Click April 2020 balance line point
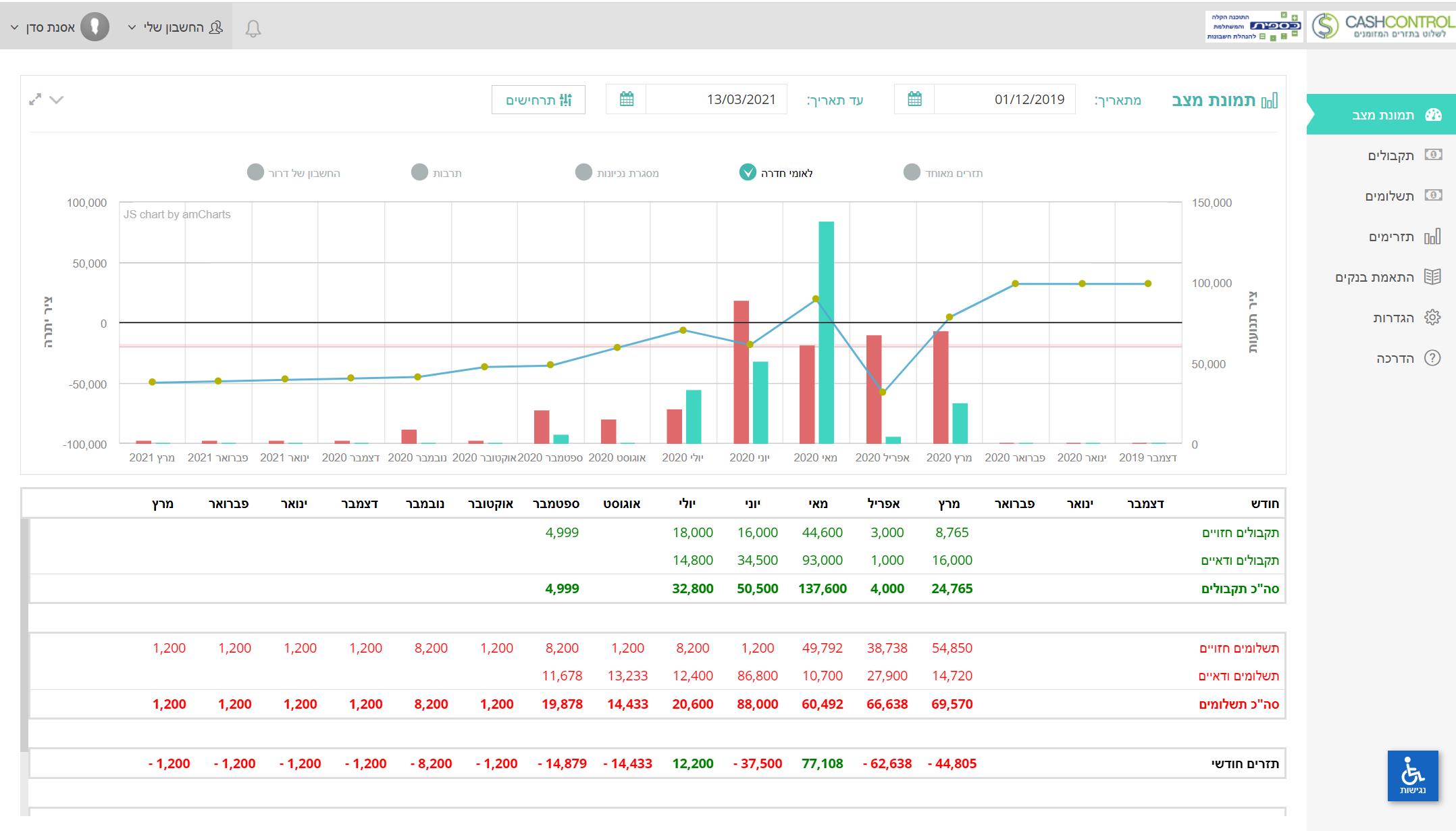The image size is (1456, 831). coord(883,393)
